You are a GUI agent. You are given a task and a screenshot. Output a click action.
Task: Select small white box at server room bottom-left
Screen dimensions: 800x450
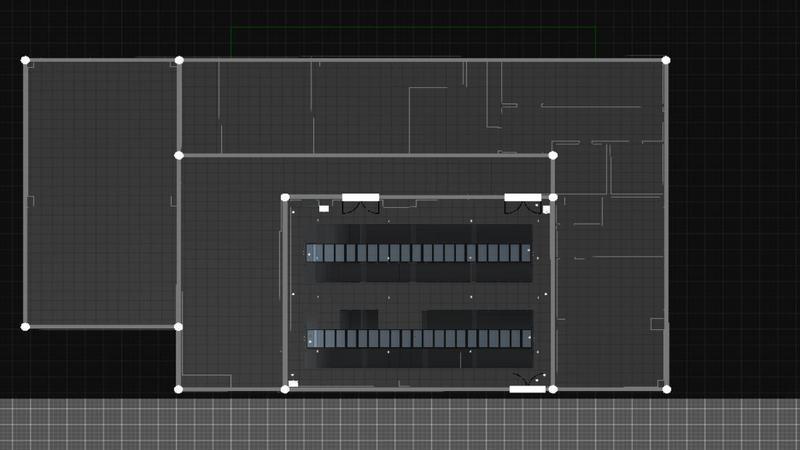pos(293,382)
